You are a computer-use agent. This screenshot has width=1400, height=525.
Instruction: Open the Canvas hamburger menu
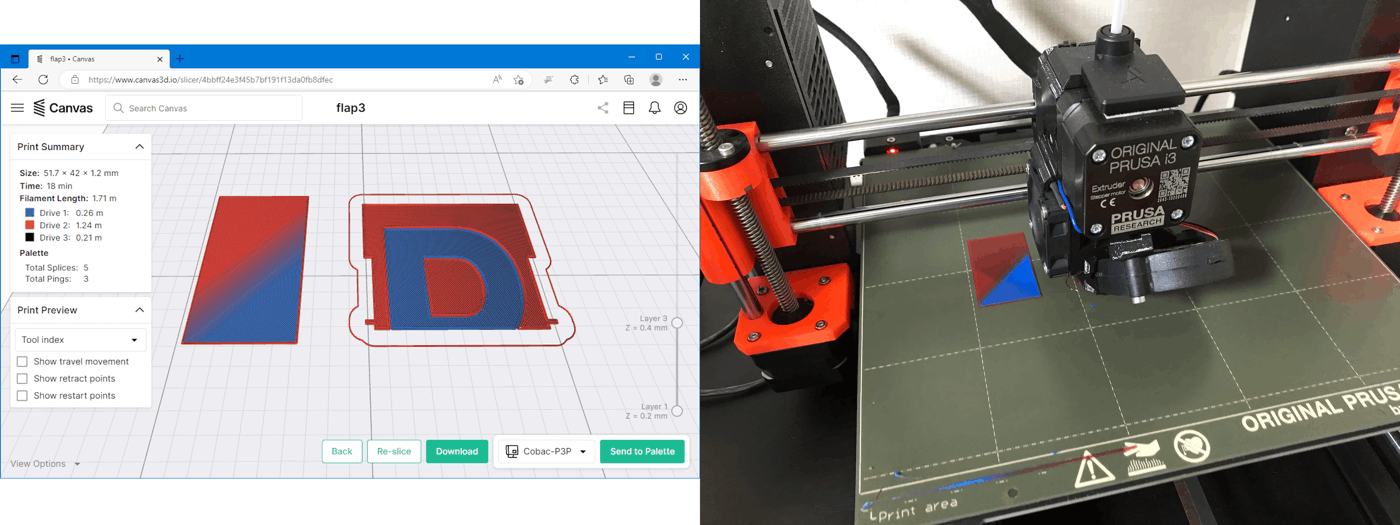[17, 108]
